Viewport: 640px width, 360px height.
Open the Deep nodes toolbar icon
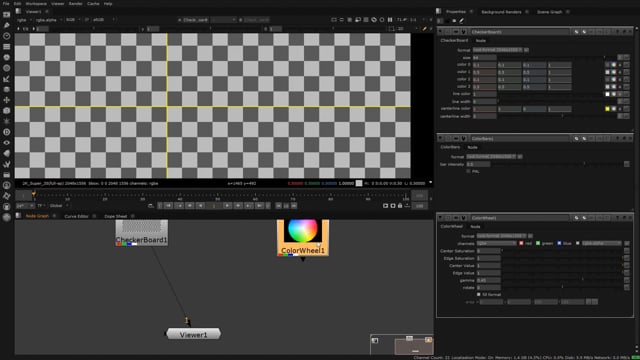(7, 132)
